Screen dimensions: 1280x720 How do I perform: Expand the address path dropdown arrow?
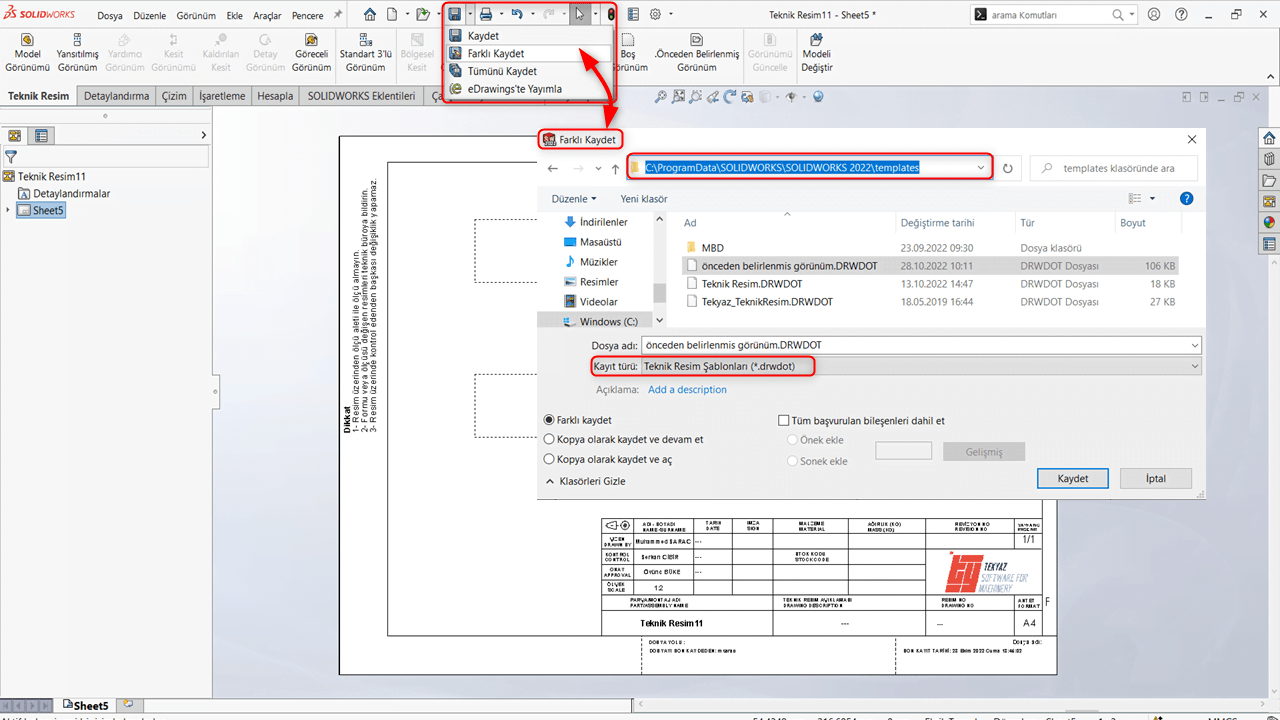(980, 168)
